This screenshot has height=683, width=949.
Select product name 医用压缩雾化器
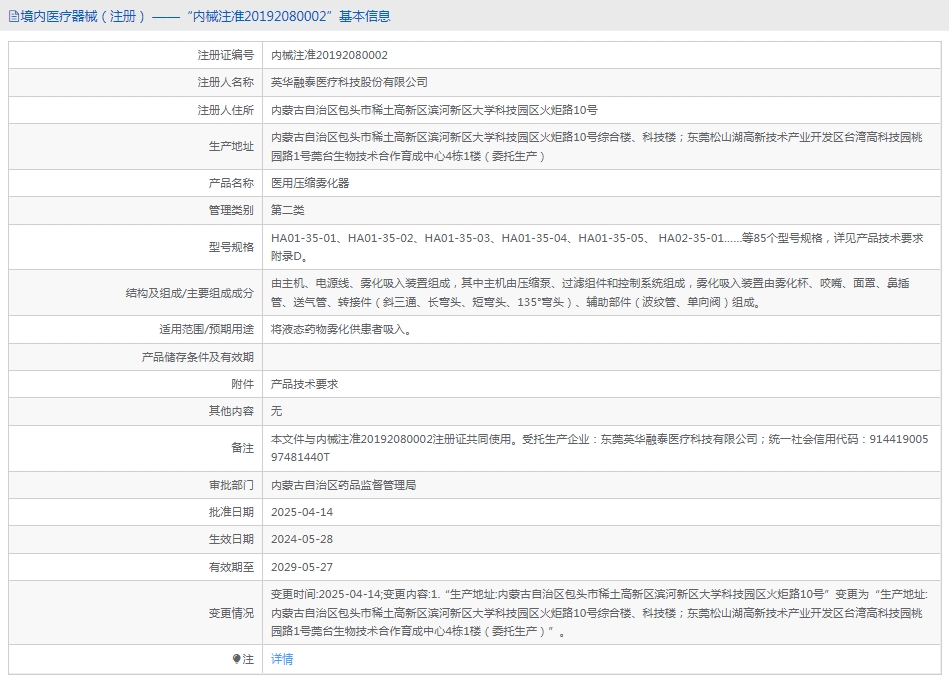click(310, 183)
